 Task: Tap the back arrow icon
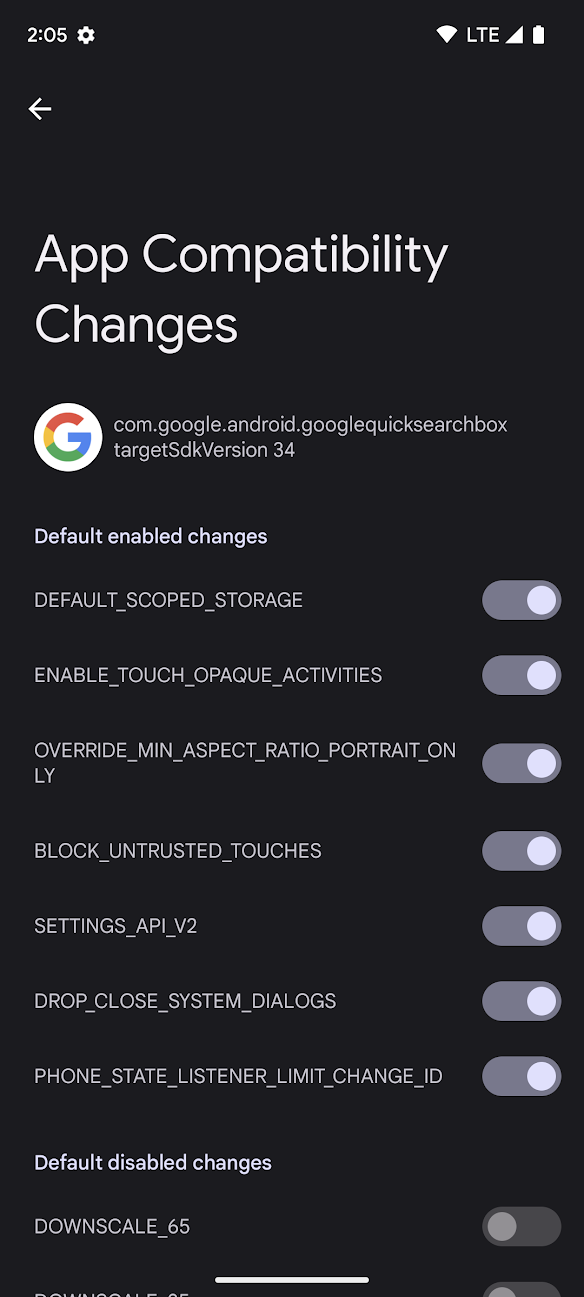pos(40,109)
